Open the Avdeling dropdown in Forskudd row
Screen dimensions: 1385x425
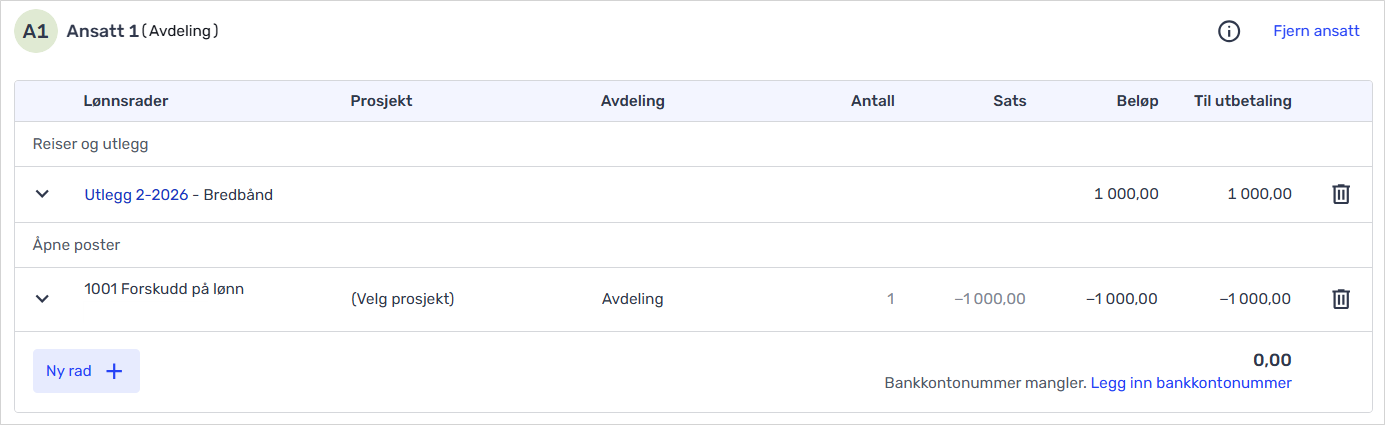click(632, 299)
